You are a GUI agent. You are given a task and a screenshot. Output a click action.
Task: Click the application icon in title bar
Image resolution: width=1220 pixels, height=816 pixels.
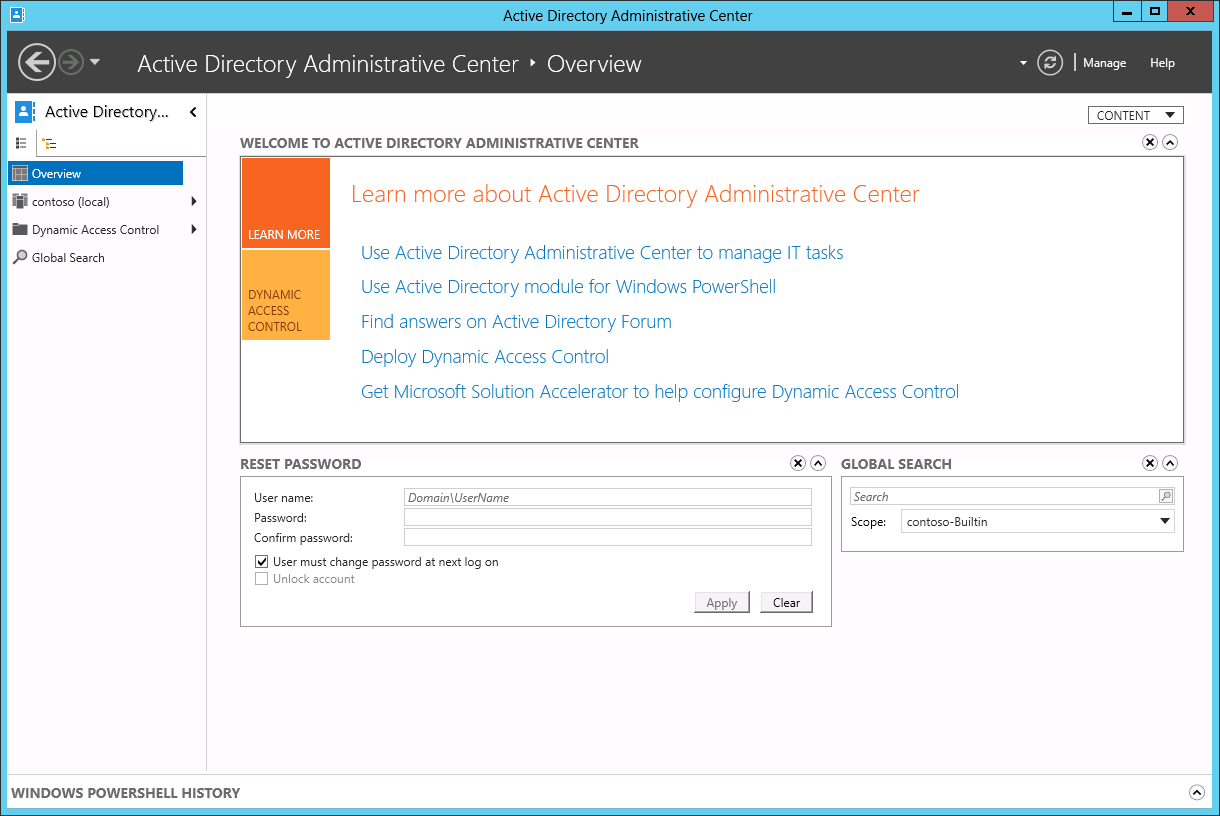tap(17, 15)
